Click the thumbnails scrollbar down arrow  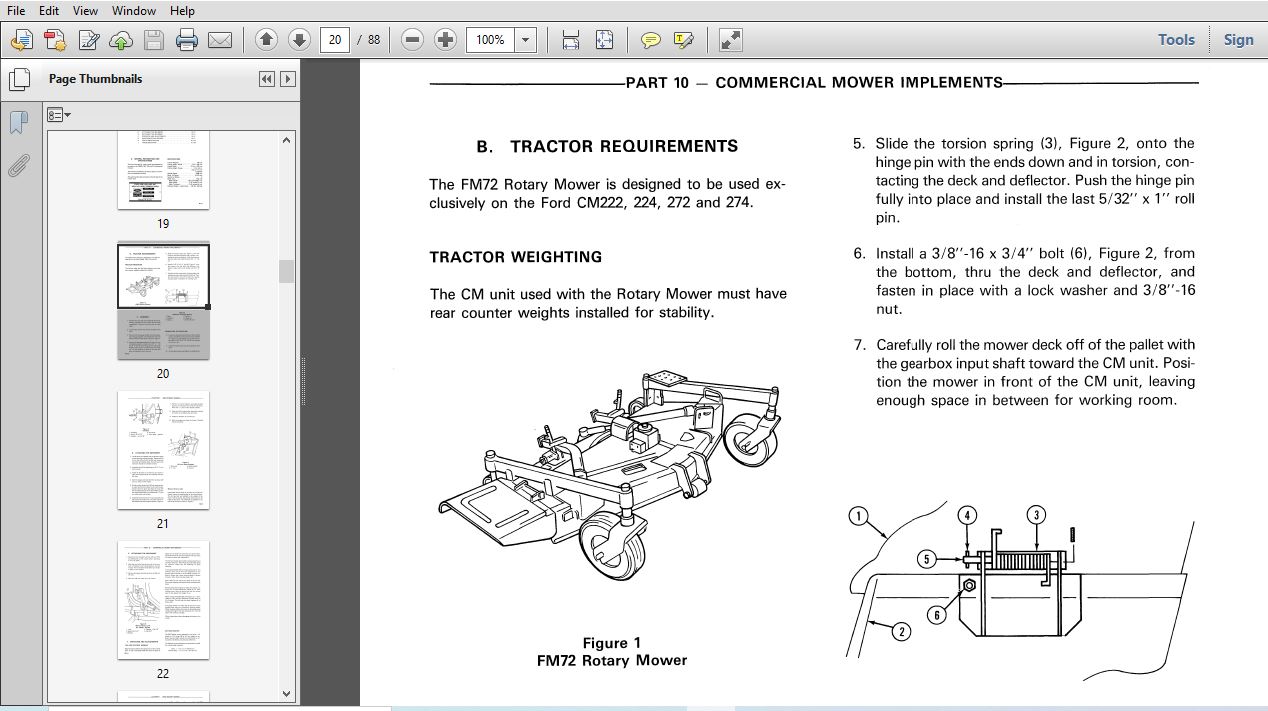click(287, 693)
